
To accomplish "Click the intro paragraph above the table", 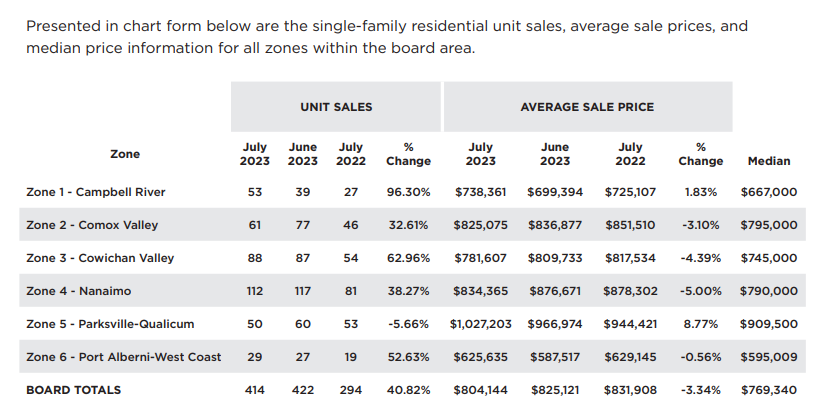I will [x=385, y=36].
